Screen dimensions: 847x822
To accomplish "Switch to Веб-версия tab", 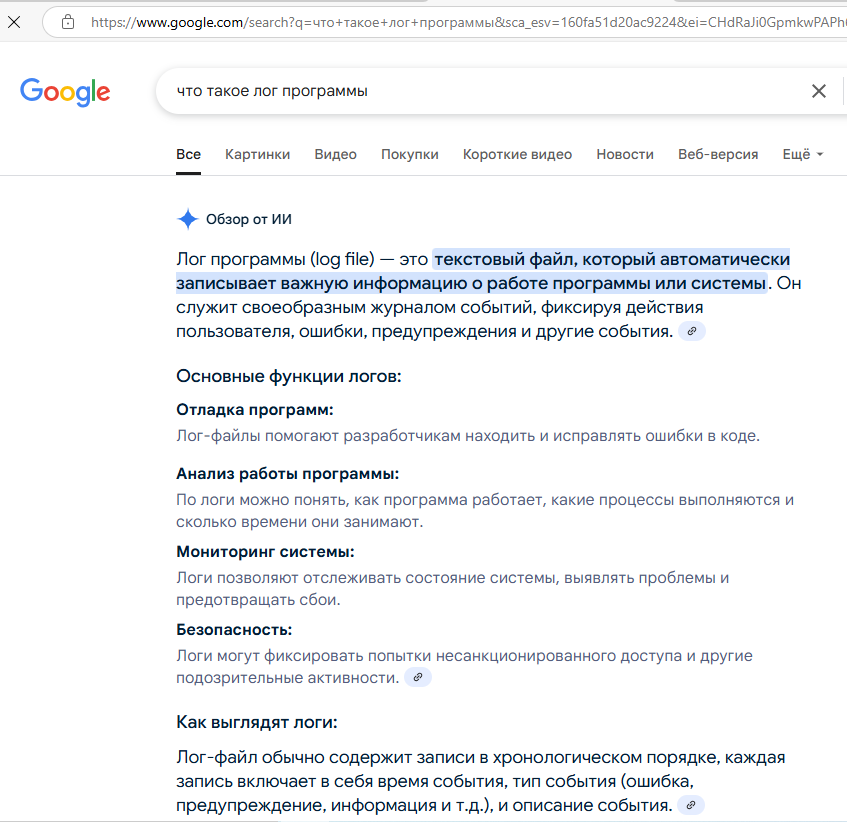I will [718, 154].
